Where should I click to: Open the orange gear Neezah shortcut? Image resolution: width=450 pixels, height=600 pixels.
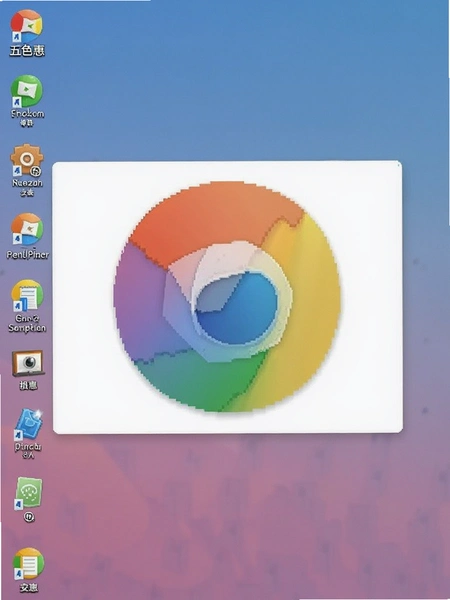tap(26, 160)
